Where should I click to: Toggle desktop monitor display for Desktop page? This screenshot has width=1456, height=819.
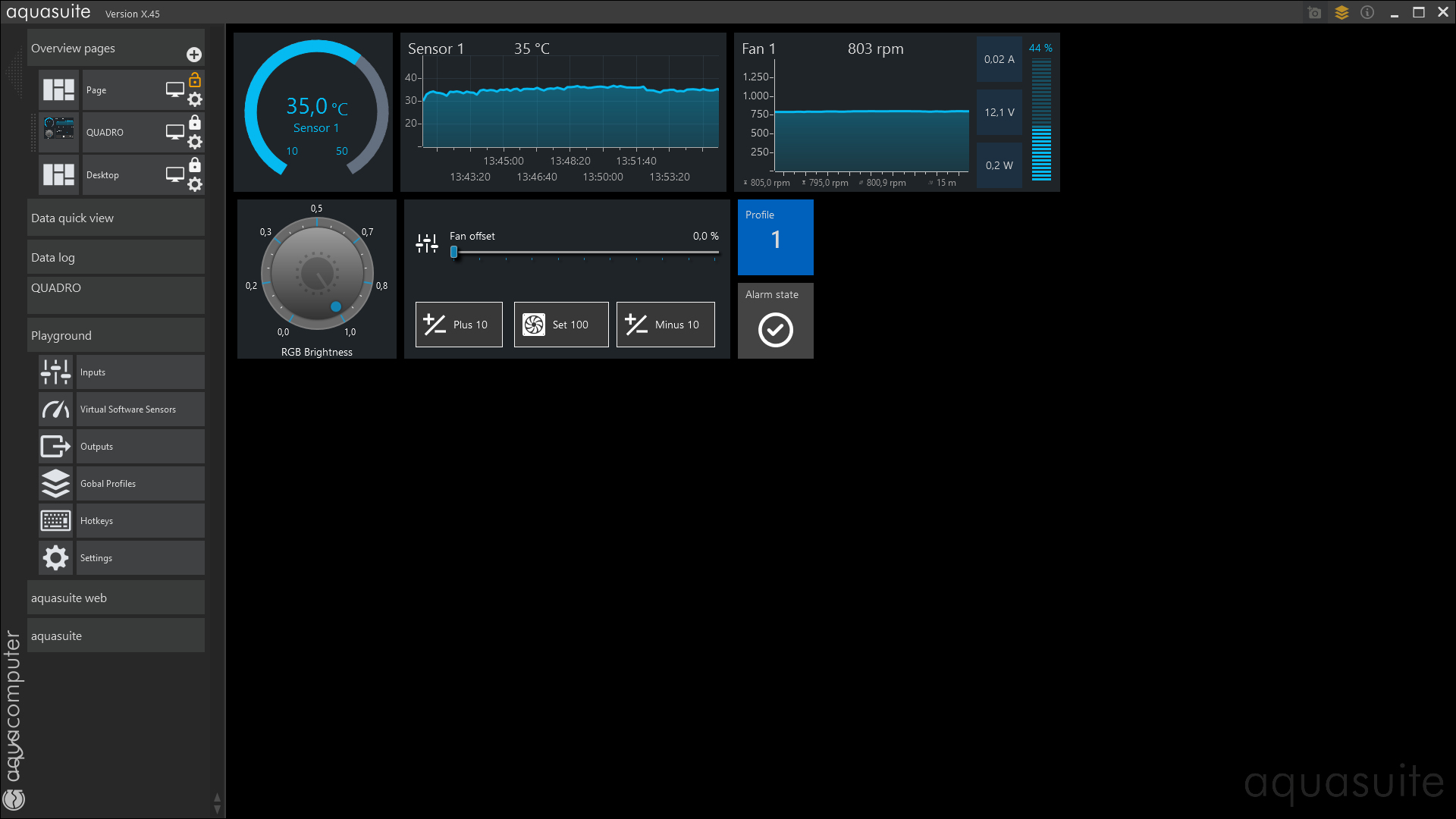click(x=174, y=174)
